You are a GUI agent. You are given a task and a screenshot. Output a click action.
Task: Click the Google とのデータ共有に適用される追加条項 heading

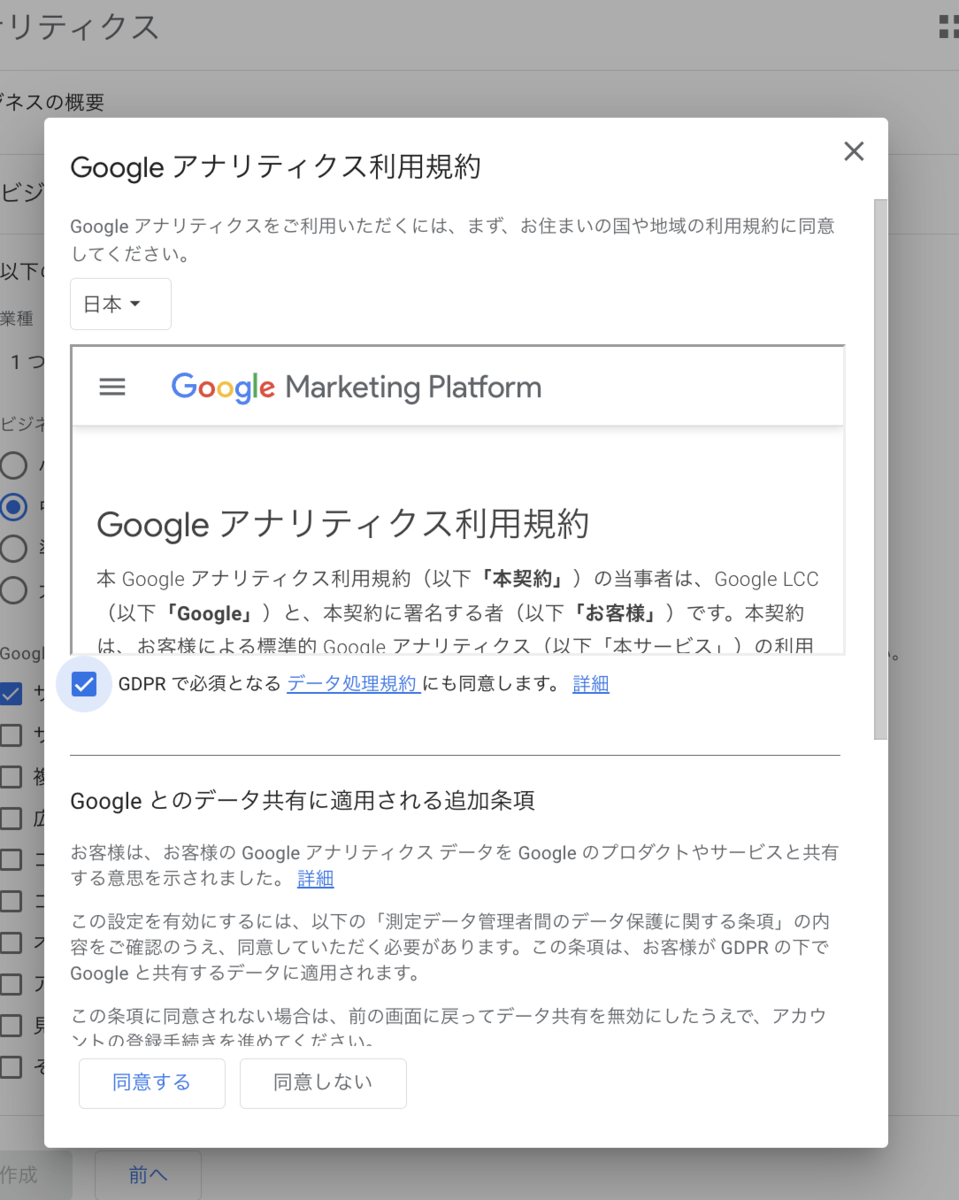[x=302, y=801]
